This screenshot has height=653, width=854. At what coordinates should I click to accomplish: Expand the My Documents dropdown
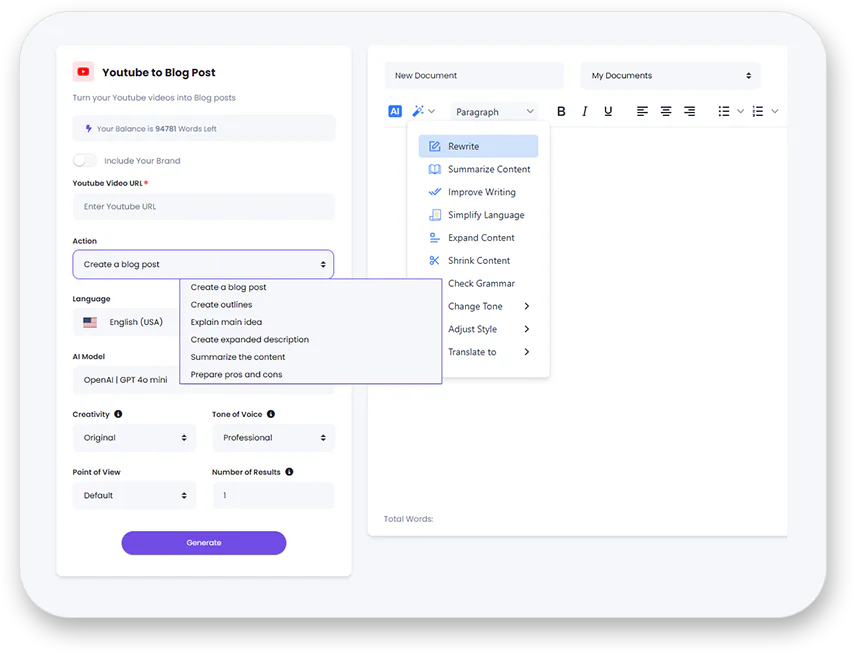click(670, 76)
